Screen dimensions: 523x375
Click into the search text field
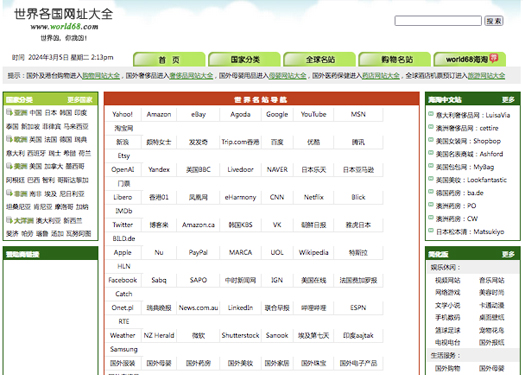[438, 21]
